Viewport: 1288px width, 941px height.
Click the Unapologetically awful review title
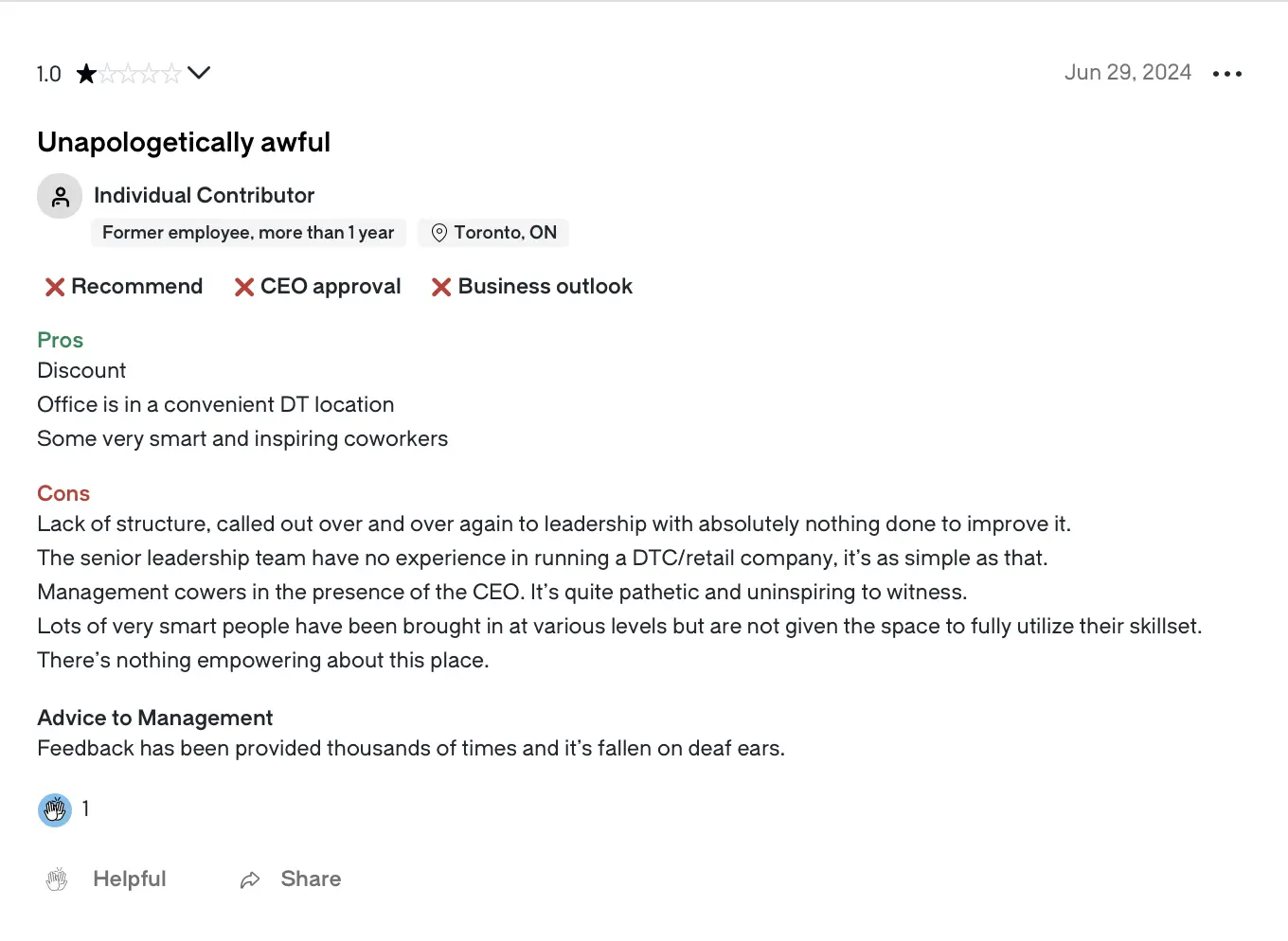point(184,142)
